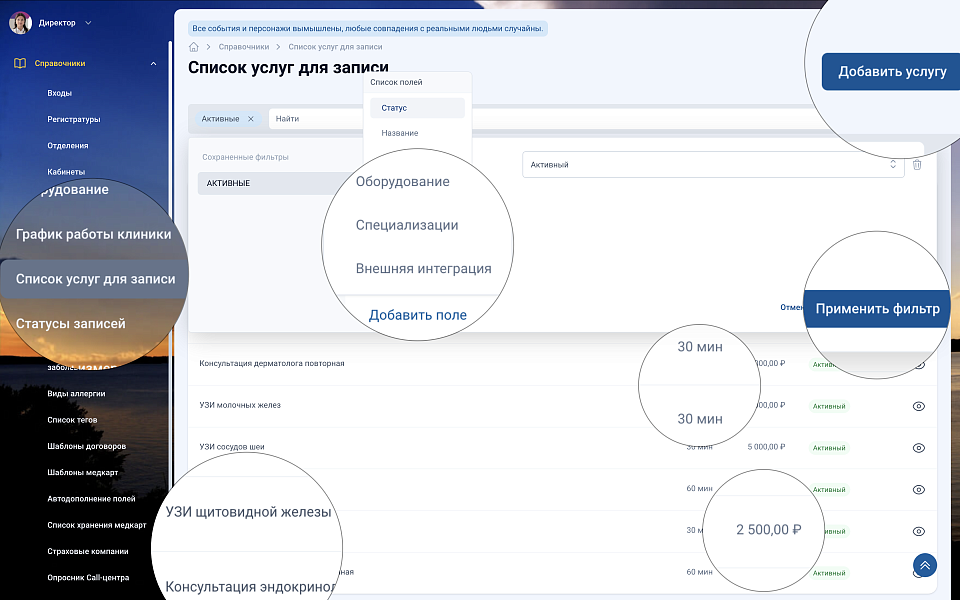Remove the Активные filter chip with its X
This screenshot has height=600, width=960.
coord(251,119)
